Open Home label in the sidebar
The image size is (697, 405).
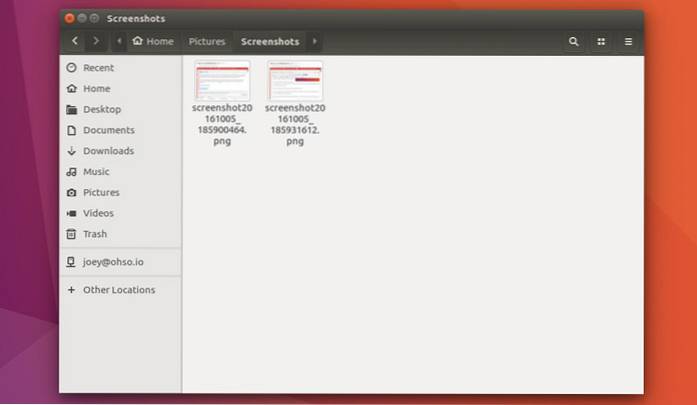(x=96, y=88)
